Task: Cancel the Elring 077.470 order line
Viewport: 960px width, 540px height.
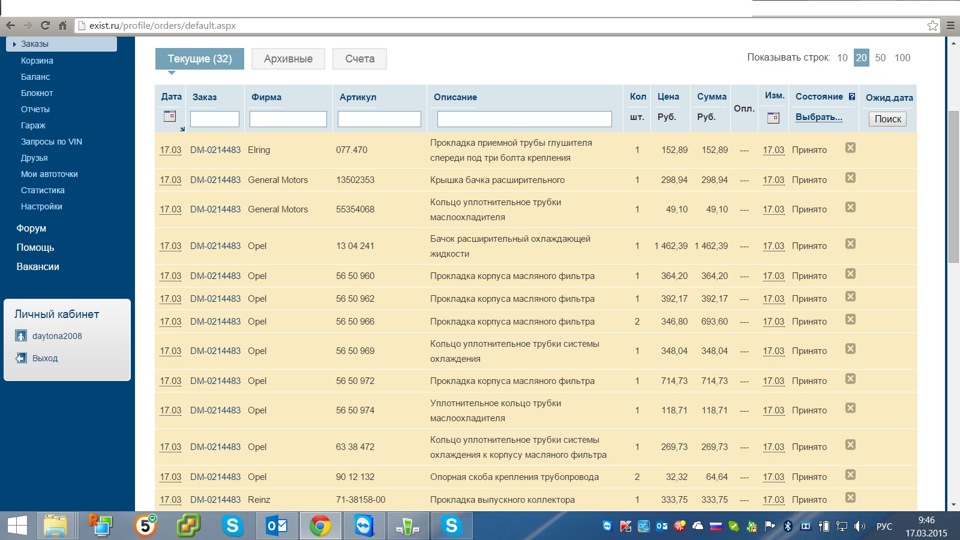Action: (850, 148)
